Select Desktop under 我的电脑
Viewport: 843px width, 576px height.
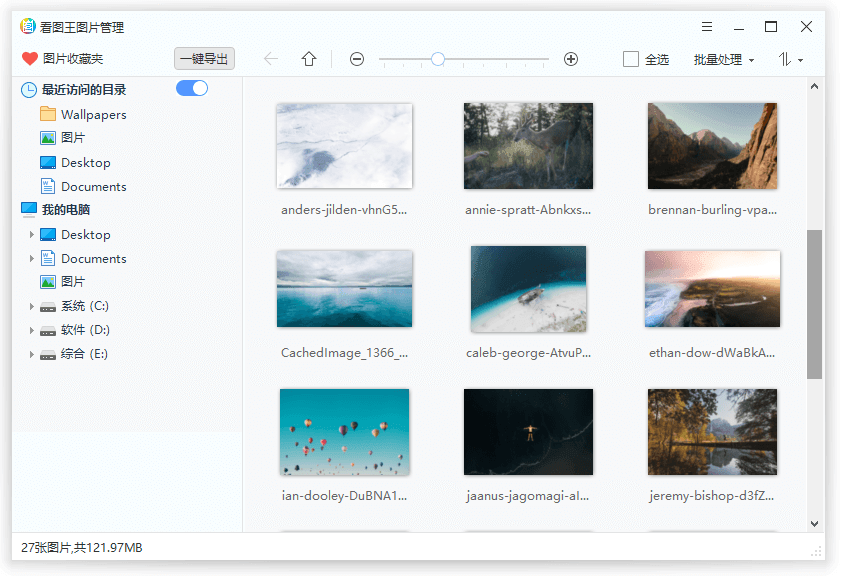tap(86, 234)
